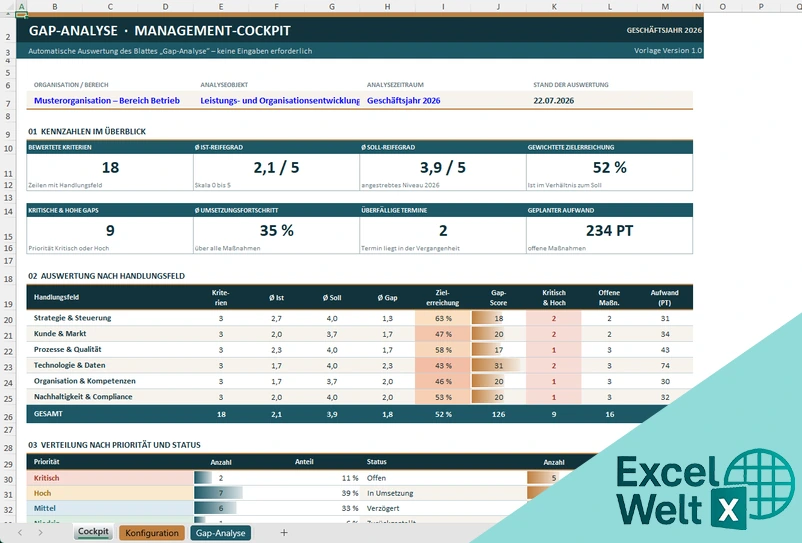The height and width of the screenshot is (543, 802).
Task: Open the Konfiguration sheet tab
Action: point(152,533)
